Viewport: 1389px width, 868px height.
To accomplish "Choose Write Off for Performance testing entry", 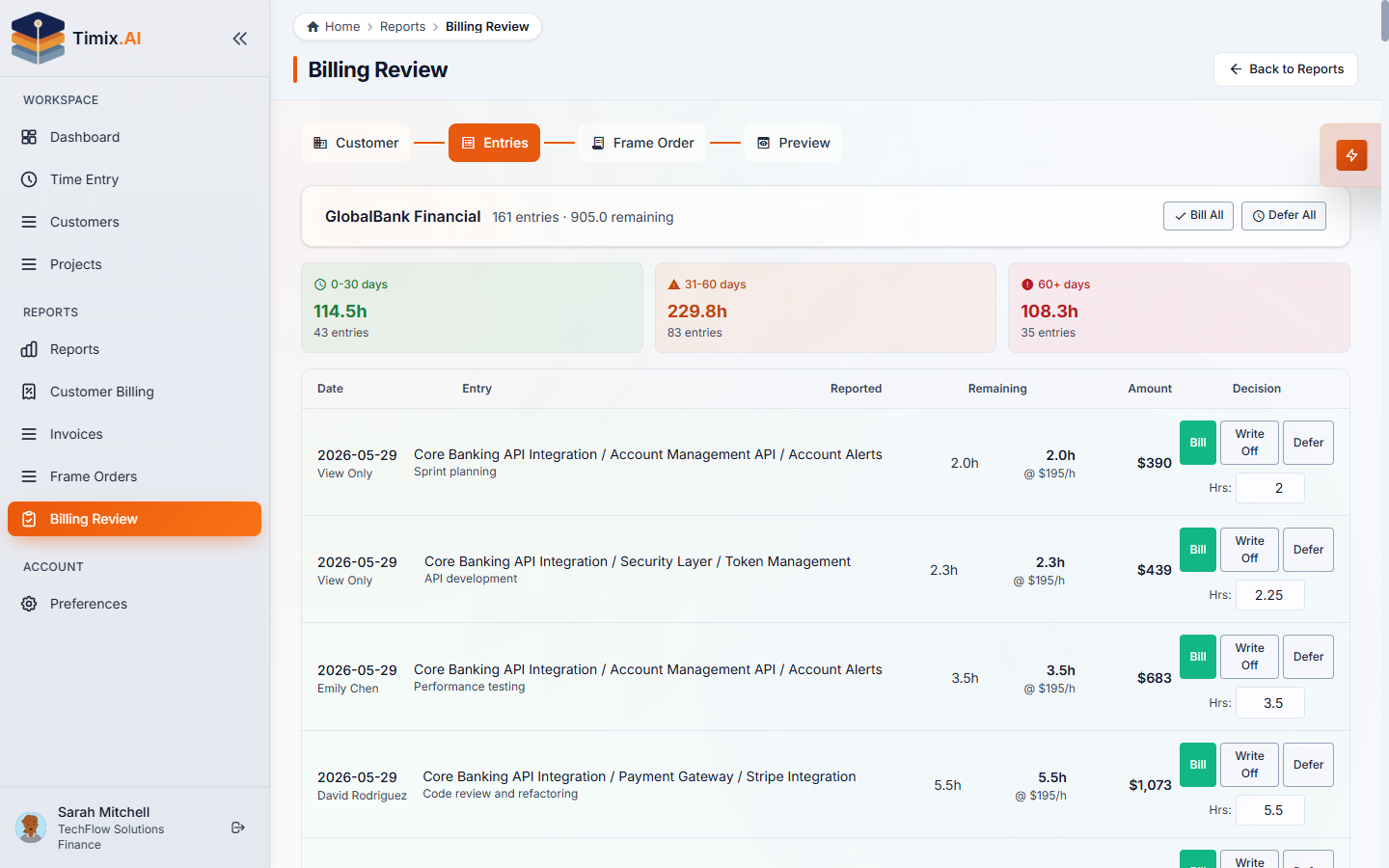I will click(1249, 657).
